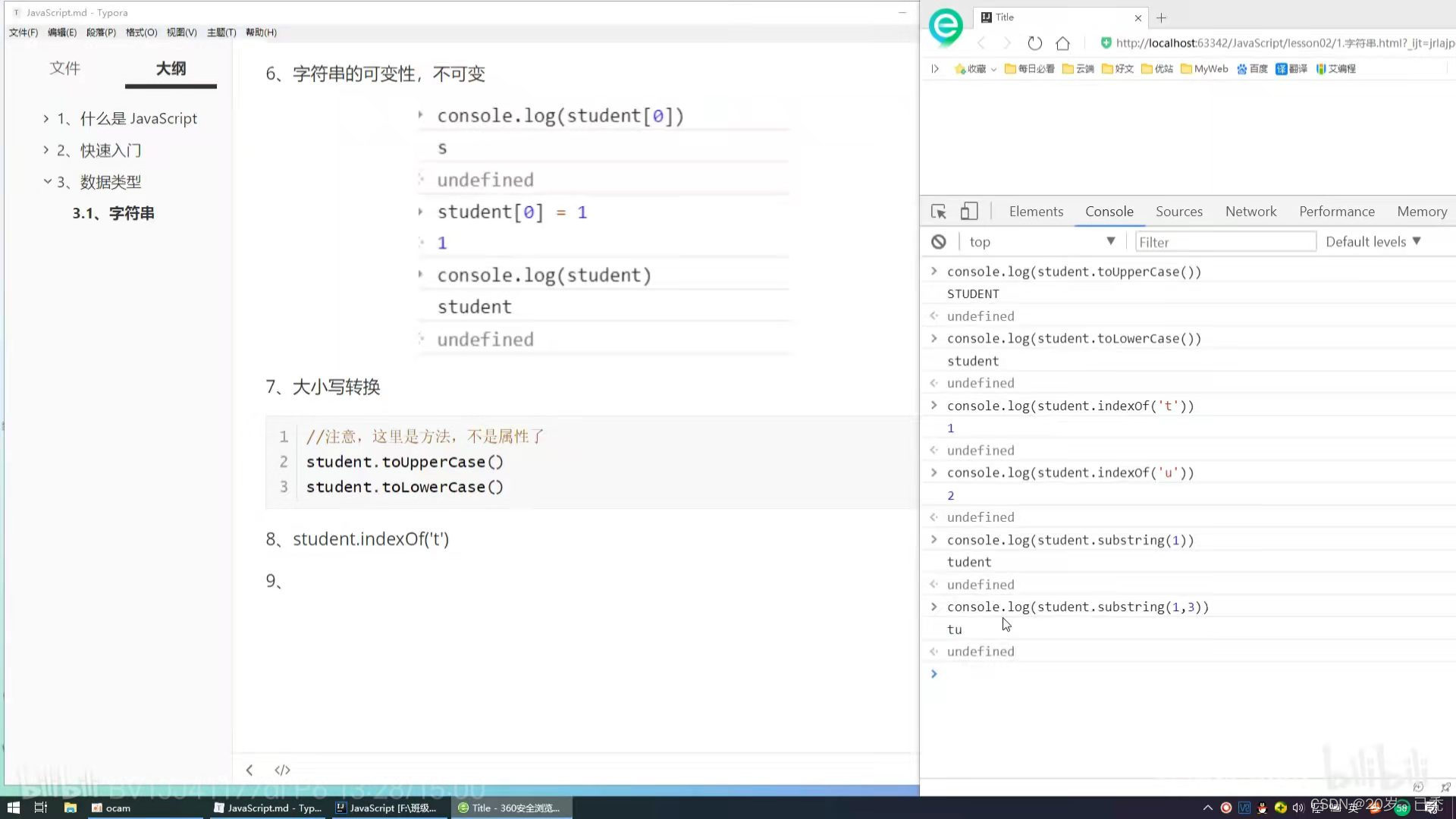
Task: Click the inspect element picker icon
Action: pyautogui.click(x=939, y=212)
